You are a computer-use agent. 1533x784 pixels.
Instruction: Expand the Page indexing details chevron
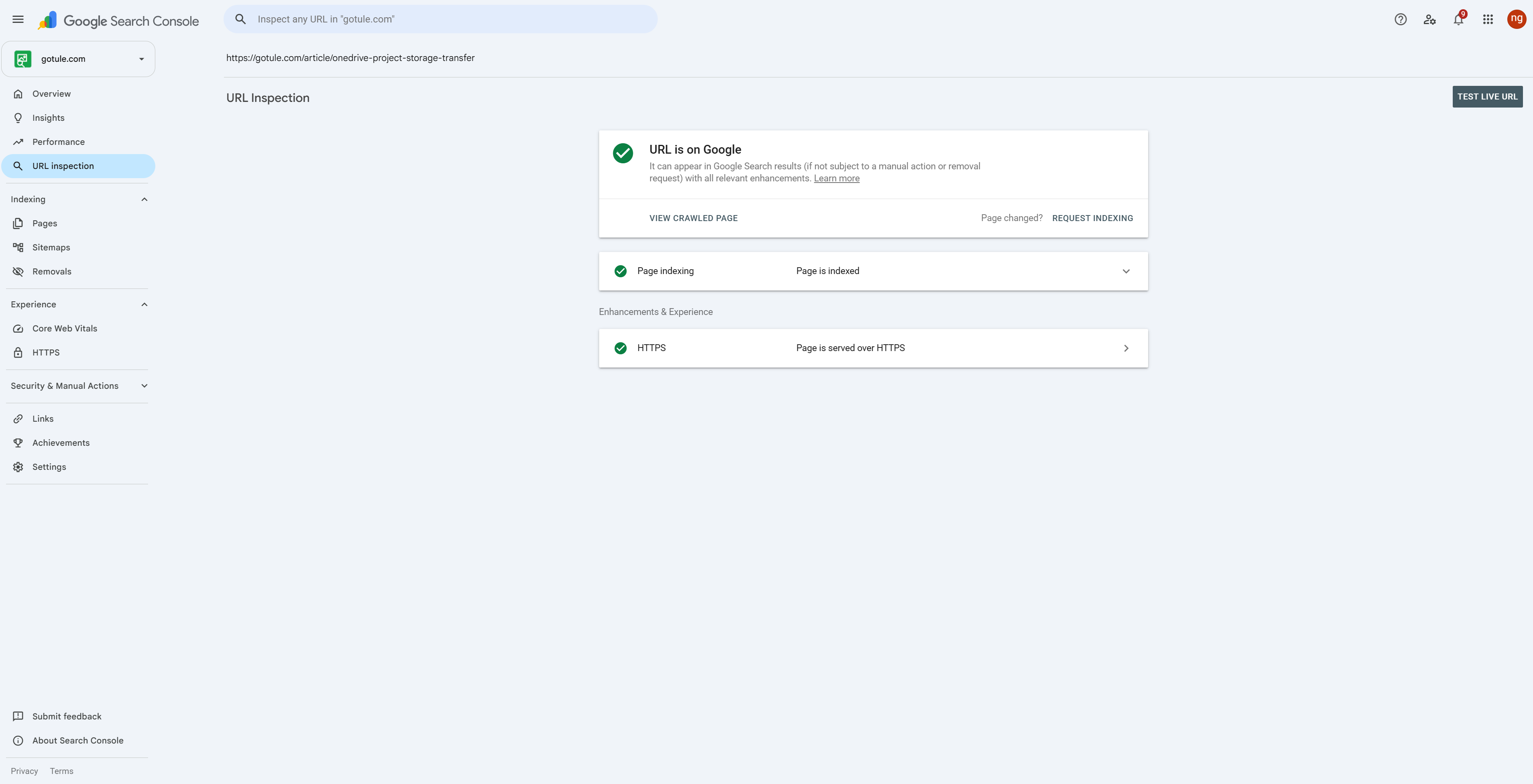pos(1126,271)
